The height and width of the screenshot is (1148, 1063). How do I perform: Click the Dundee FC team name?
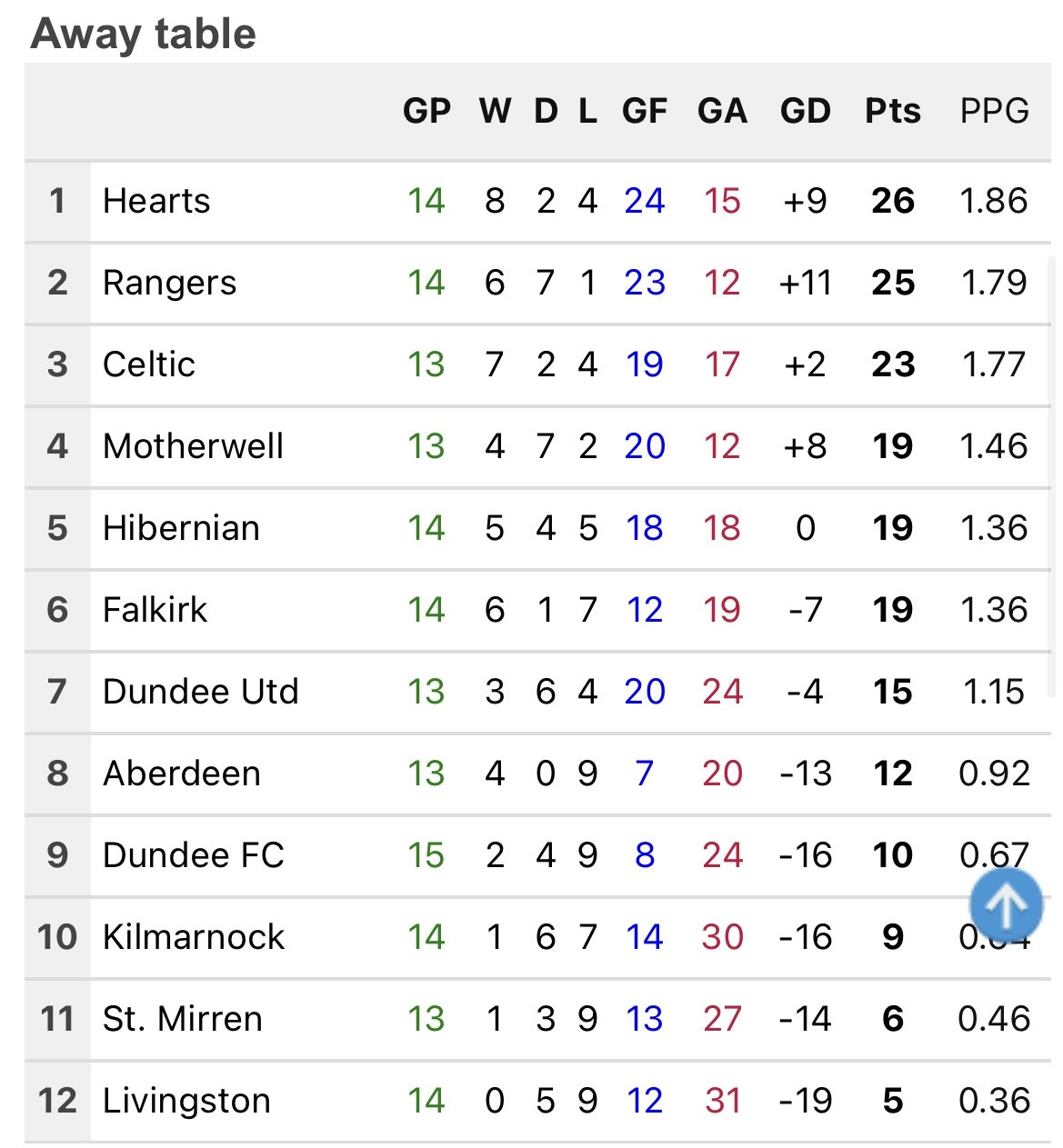[193, 855]
